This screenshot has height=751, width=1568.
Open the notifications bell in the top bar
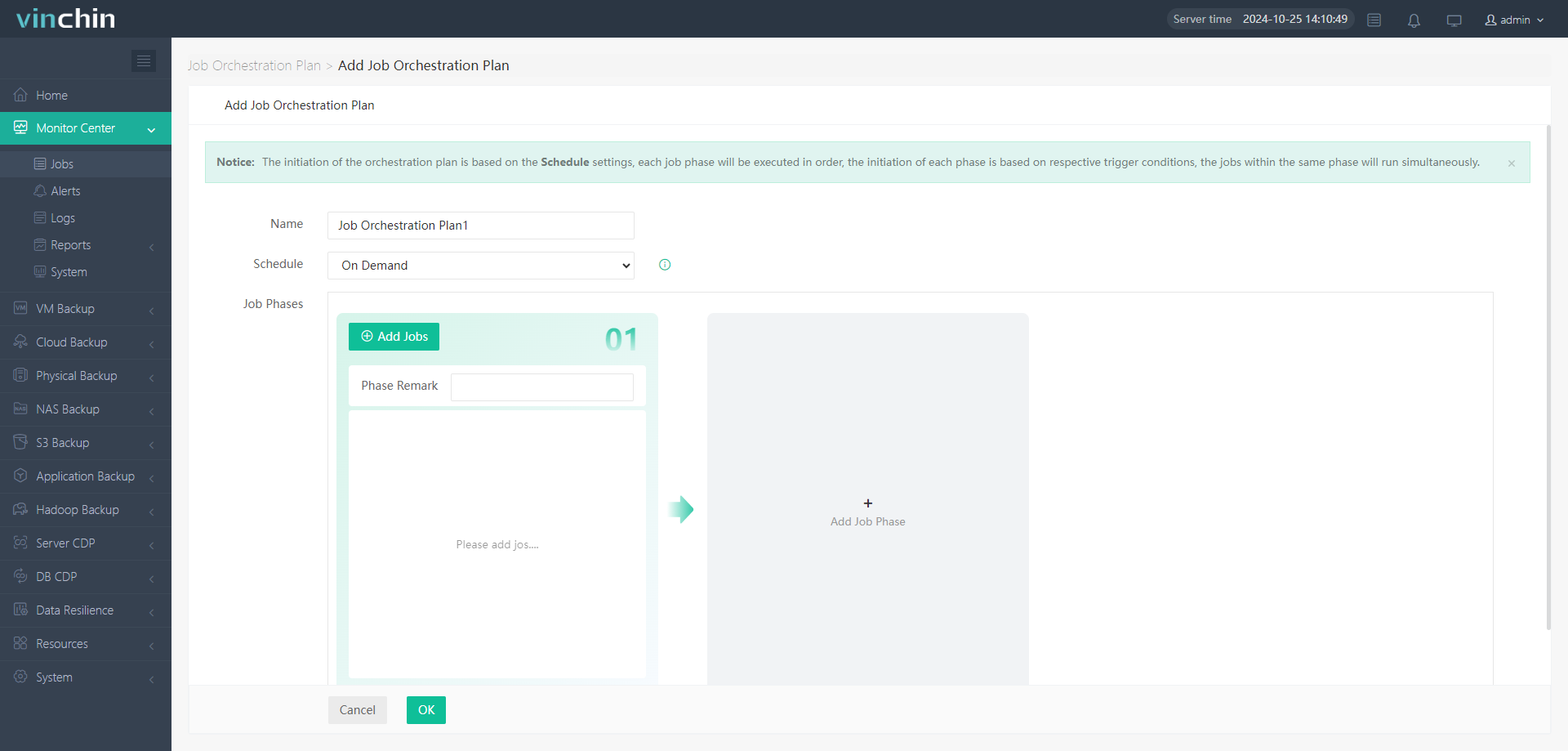pos(1414,20)
